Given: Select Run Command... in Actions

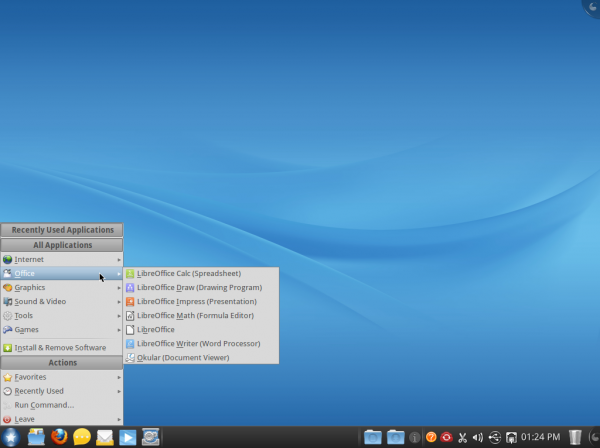Looking at the screenshot, I should [62, 405].
